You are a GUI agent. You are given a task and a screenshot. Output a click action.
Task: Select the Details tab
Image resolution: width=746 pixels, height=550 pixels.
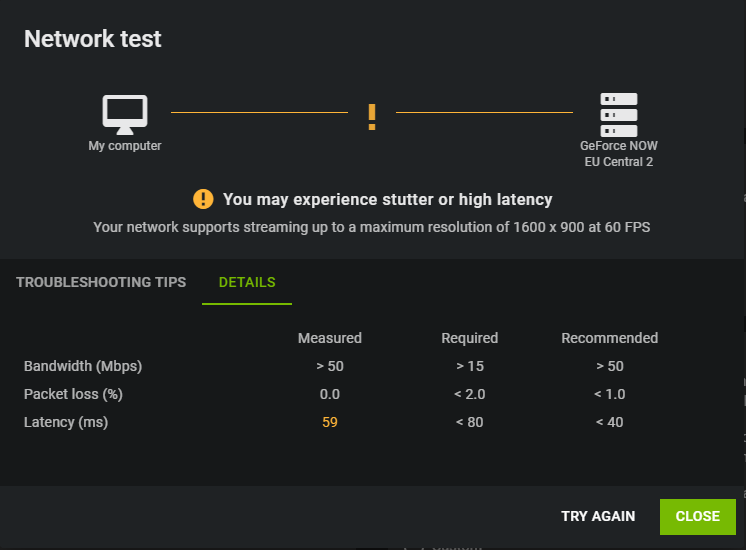tap(247, 282)
